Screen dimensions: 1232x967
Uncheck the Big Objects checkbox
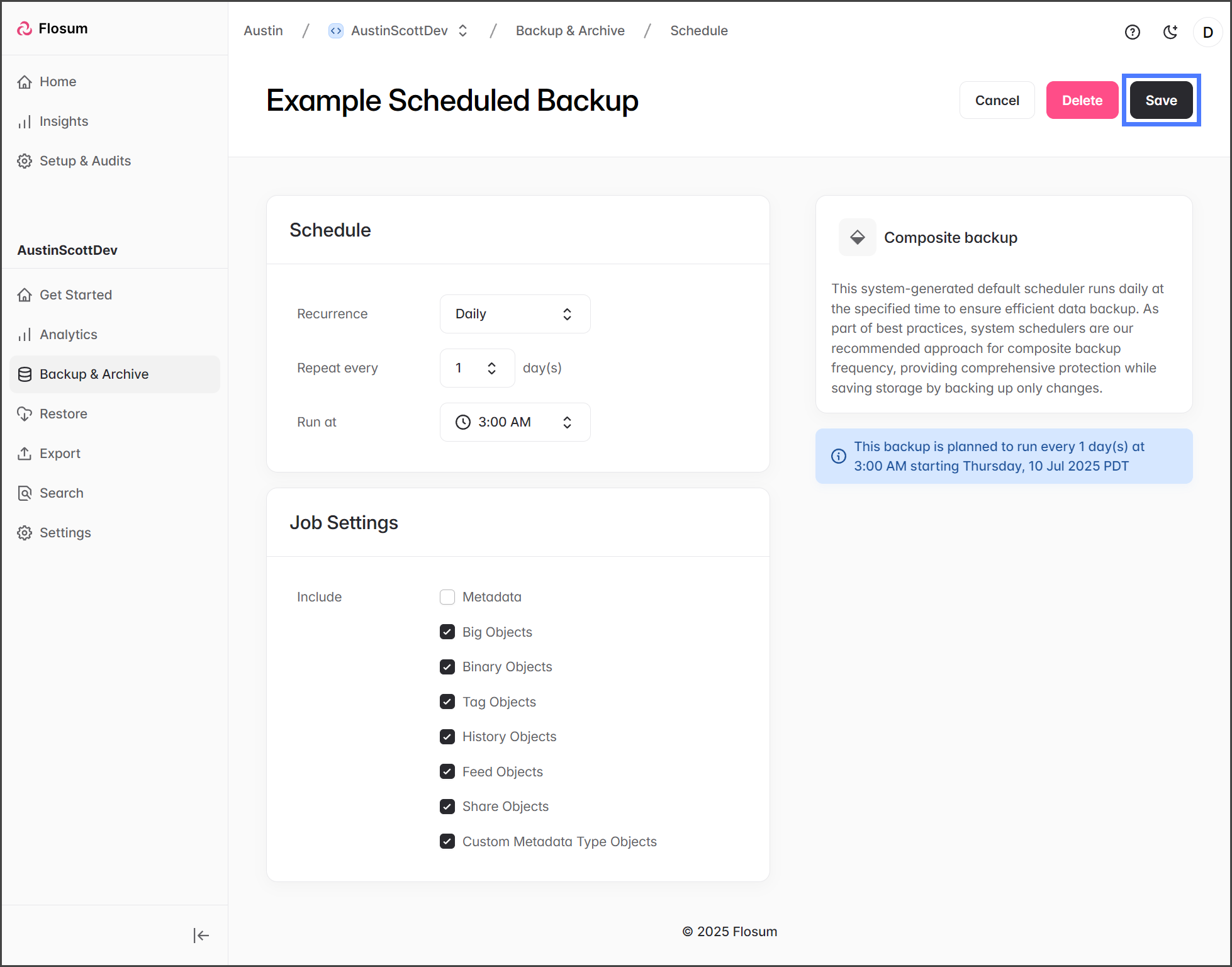tap(447, 632)
